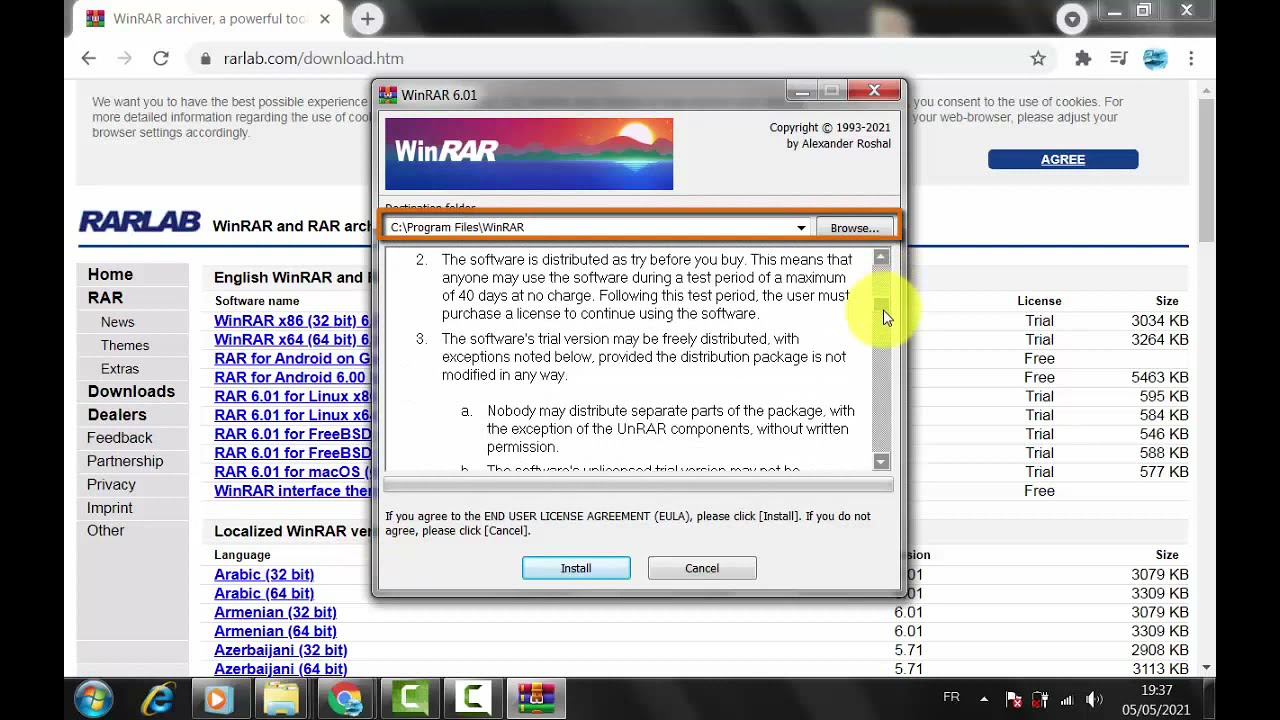Open a new Chrome tab with plus
Image resolution: width=1280 pixels, height=720 pixels.
[x=367, y=18]
